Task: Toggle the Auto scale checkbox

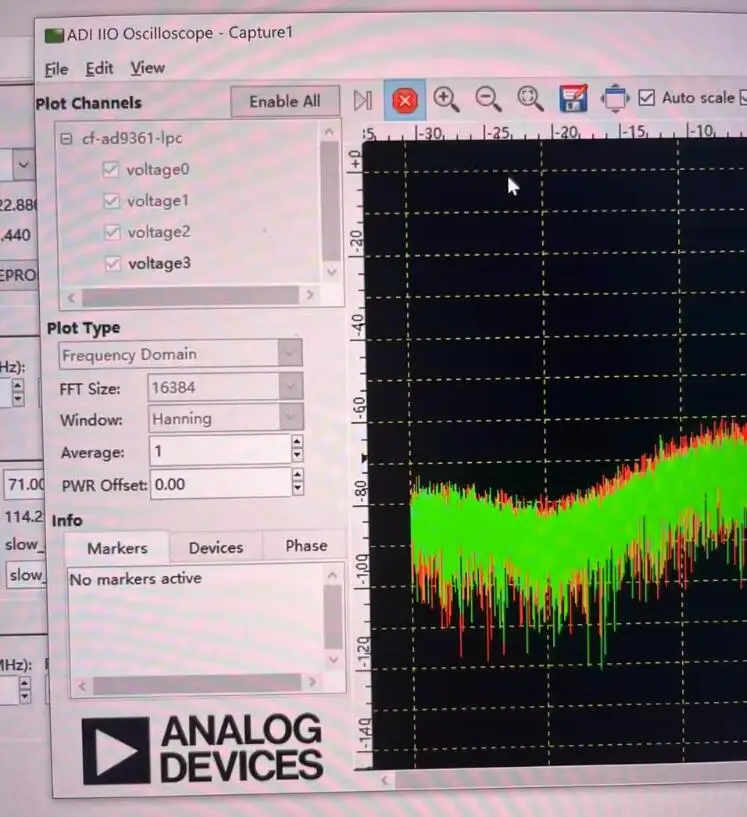Action: click(x=646, y=97)
